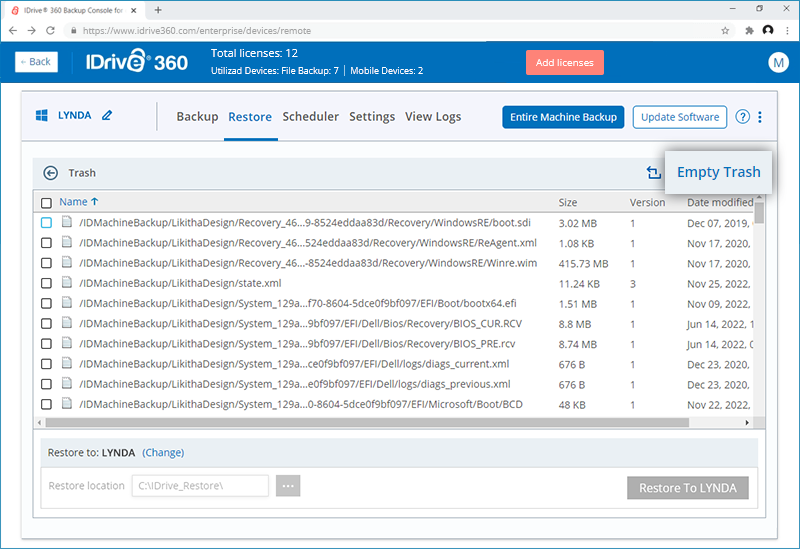Image resolution: width=800 pixels, height=549 pixels.
Task: Sort files by the Name column
Action: pyautogui.click(x=79, y=202)
